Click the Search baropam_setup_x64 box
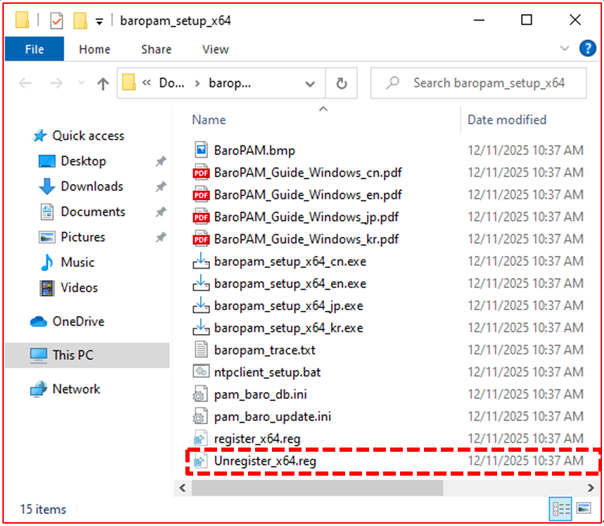Screen dimensions: 604x526 [x=478, y=83]
